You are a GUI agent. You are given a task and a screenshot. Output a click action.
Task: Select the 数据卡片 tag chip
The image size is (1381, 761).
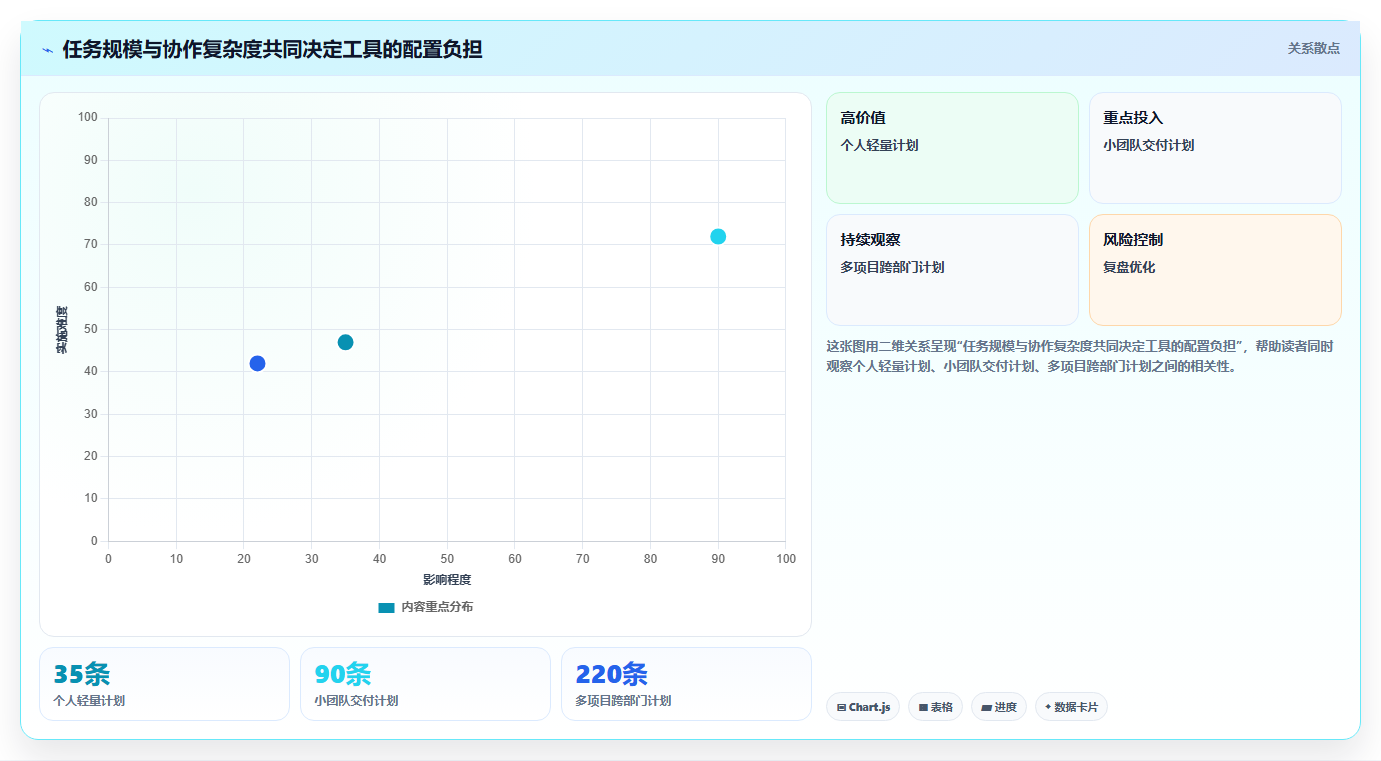click(x=1071, y=707)
